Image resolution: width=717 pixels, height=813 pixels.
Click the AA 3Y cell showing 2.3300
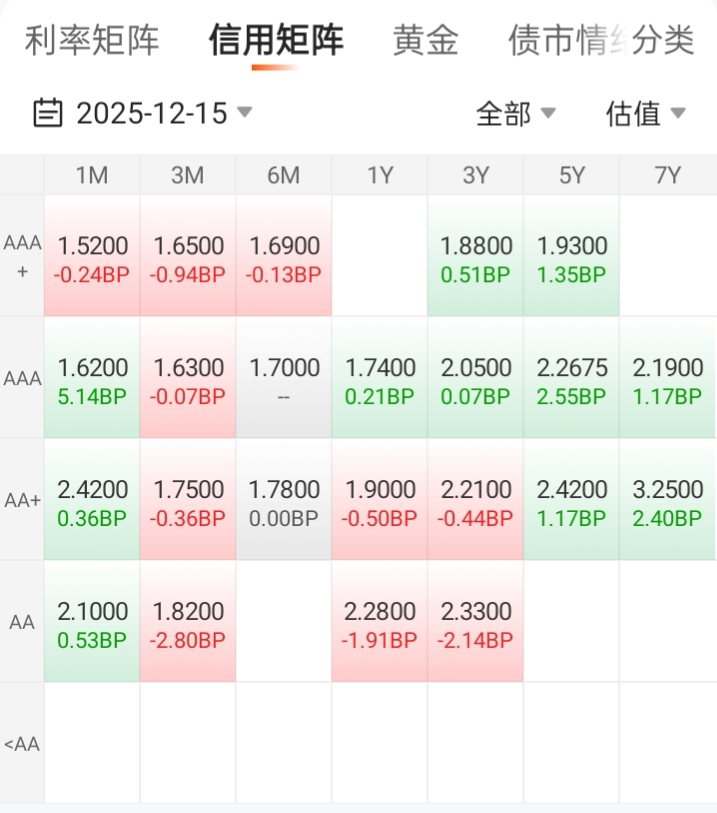coord(475,624)
